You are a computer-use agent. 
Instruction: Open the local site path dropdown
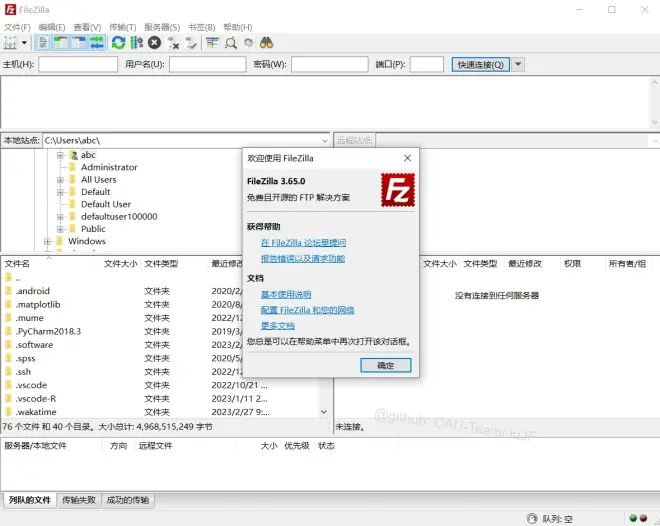coord(325,141)
